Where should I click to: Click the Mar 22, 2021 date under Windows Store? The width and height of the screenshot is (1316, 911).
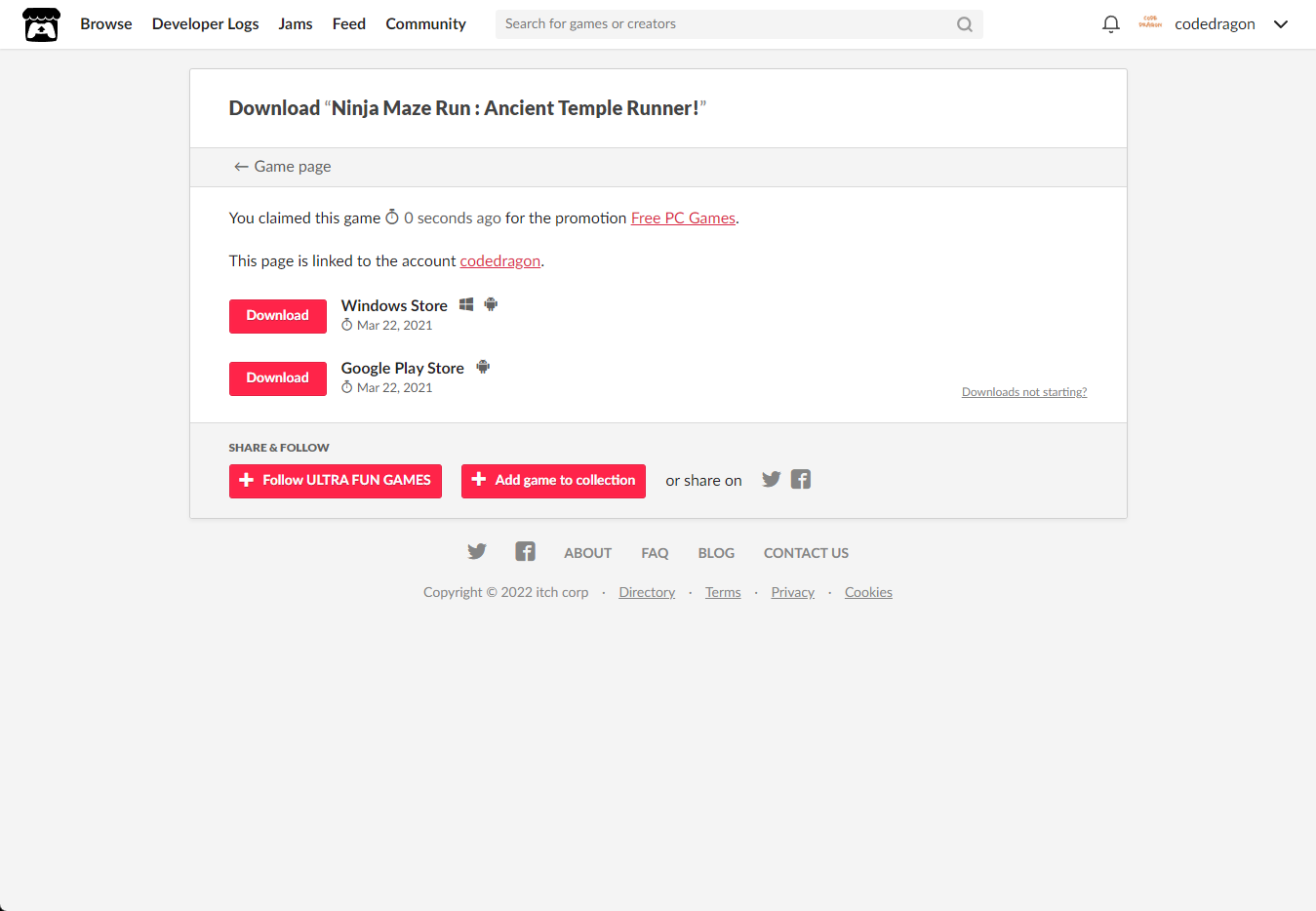pos(394,326)
